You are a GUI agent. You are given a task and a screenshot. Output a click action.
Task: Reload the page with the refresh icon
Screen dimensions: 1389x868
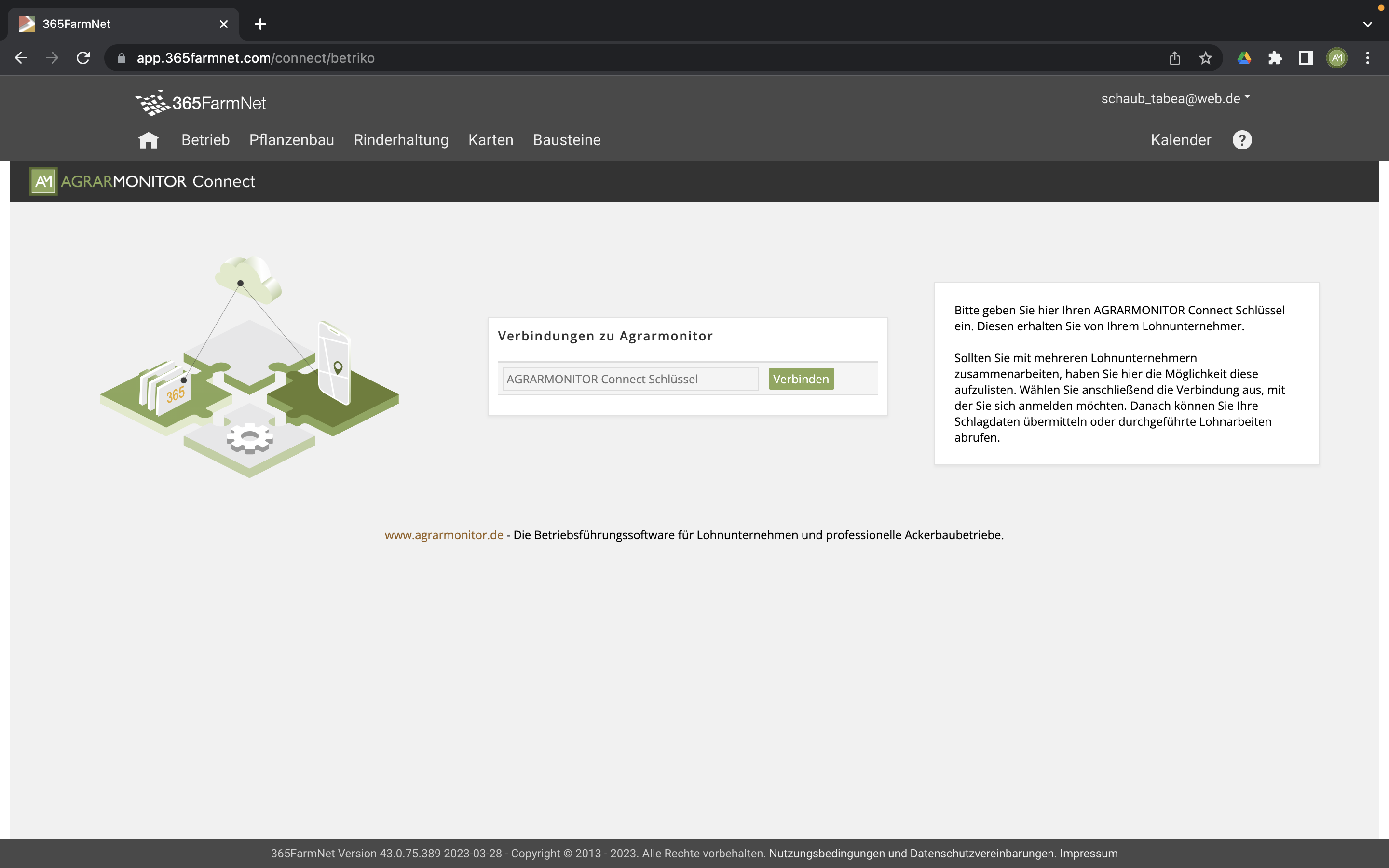tap(83, 58)
